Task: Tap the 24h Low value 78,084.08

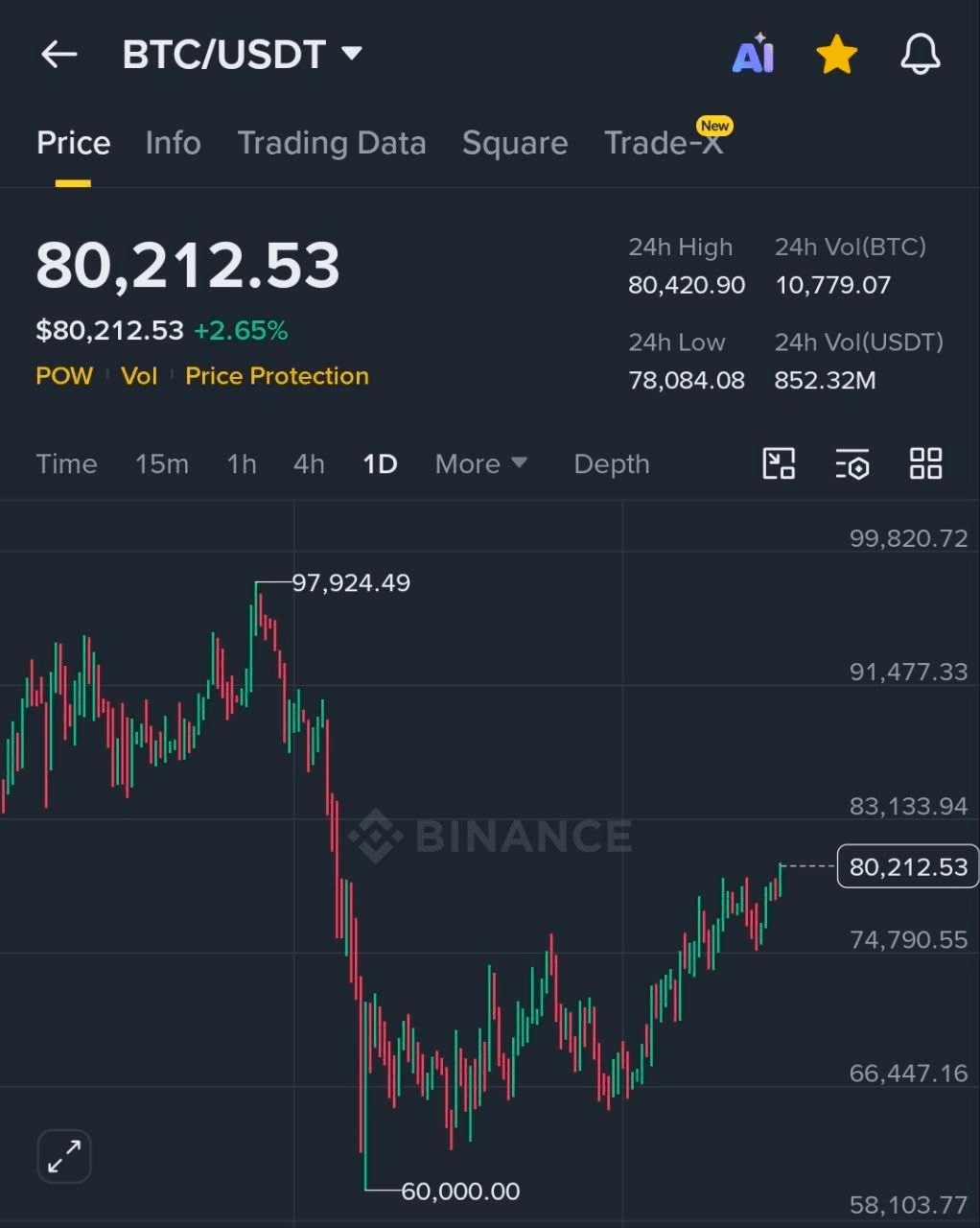Action: (687, 380)
